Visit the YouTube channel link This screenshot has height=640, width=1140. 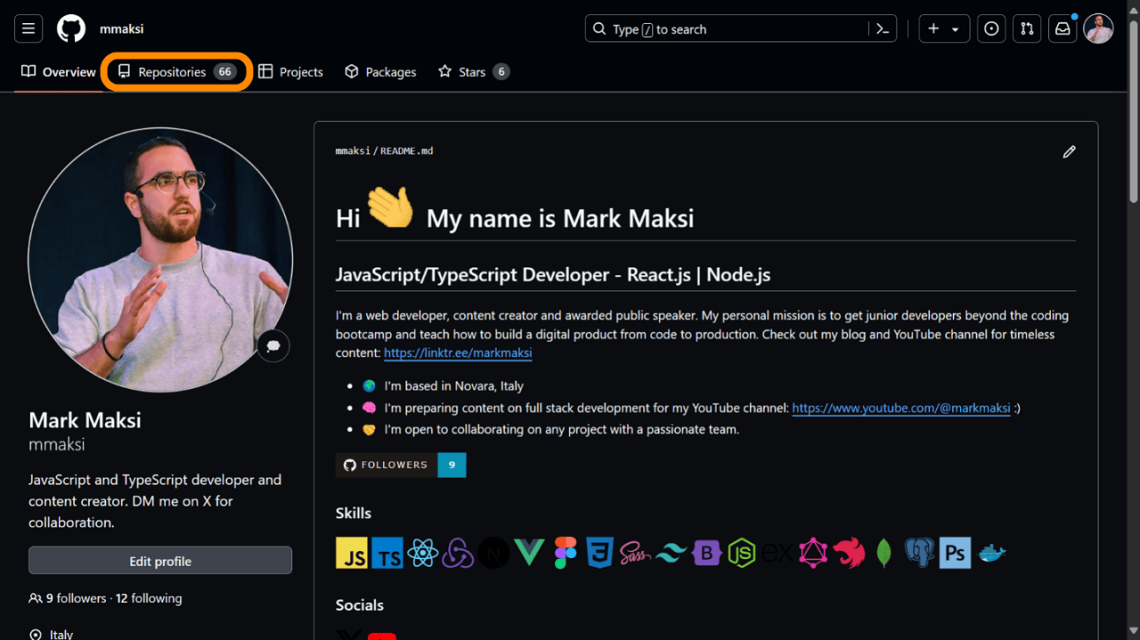point(899,408)
